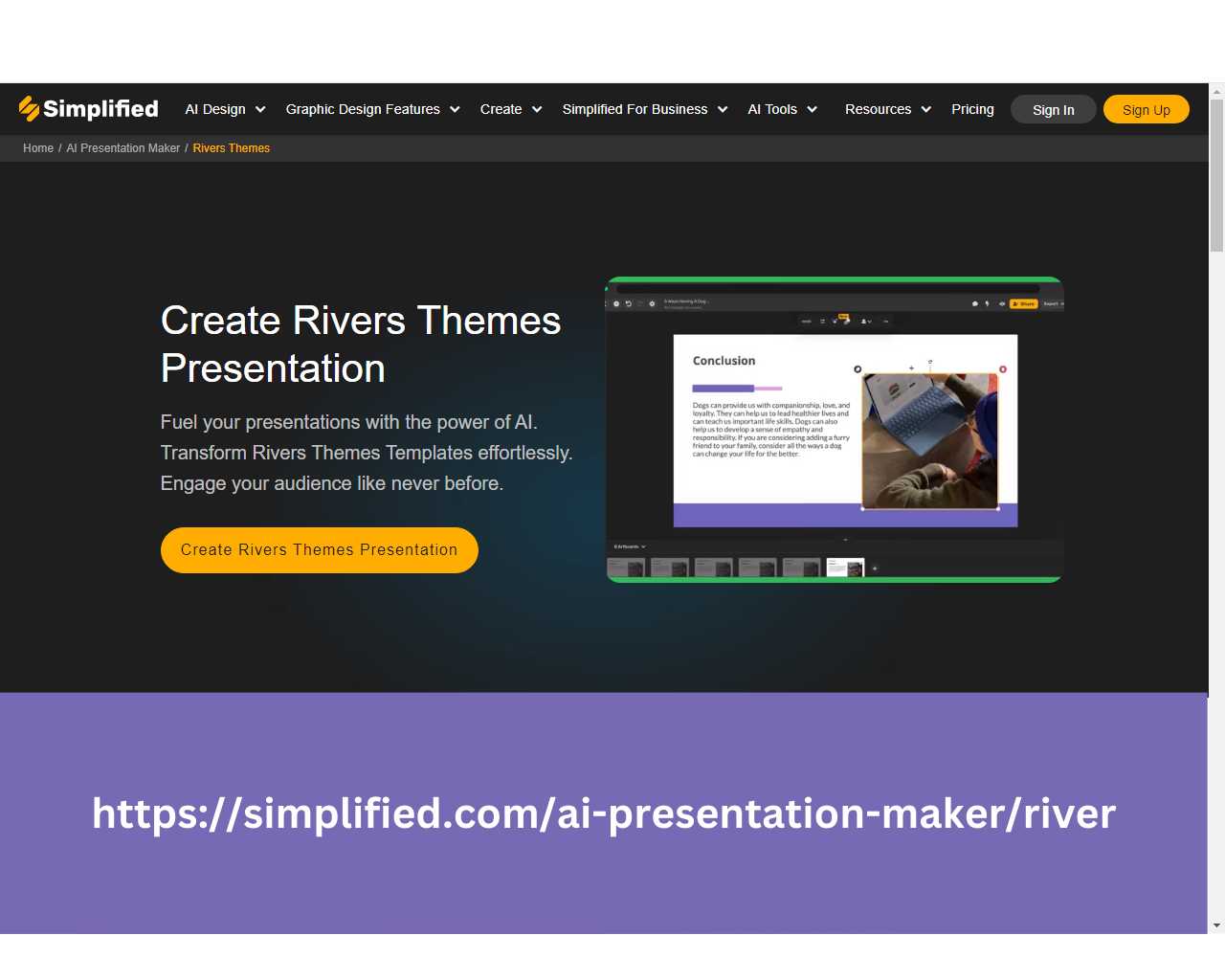Open Simplified For Business menu
The height and width of the screenshot is (980, 1225).
[x=635, y=109]
